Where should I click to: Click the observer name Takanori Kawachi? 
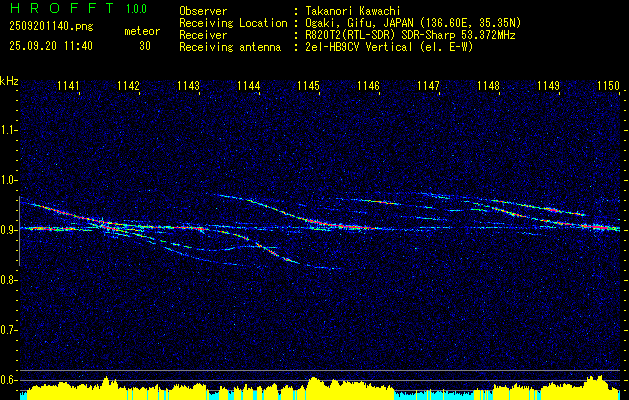[x=353, y=11]
